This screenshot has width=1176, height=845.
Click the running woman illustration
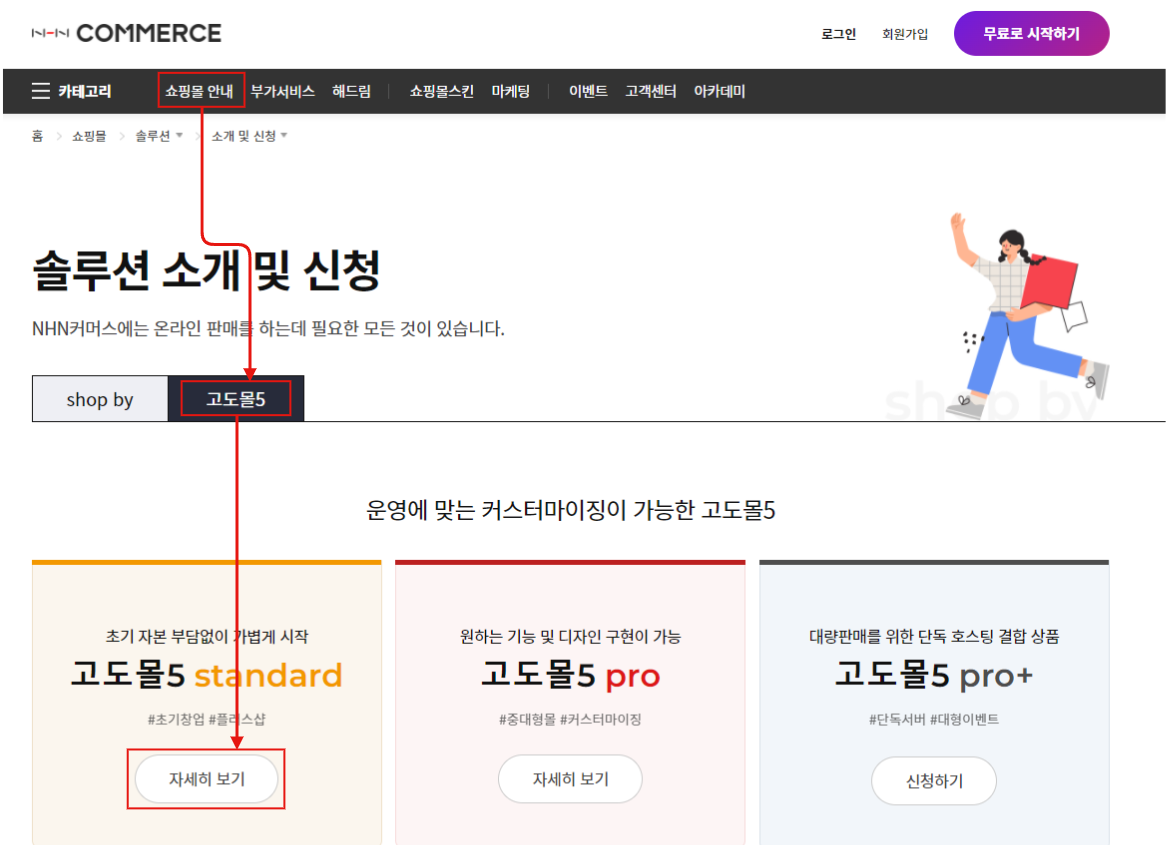(1029, 316)
